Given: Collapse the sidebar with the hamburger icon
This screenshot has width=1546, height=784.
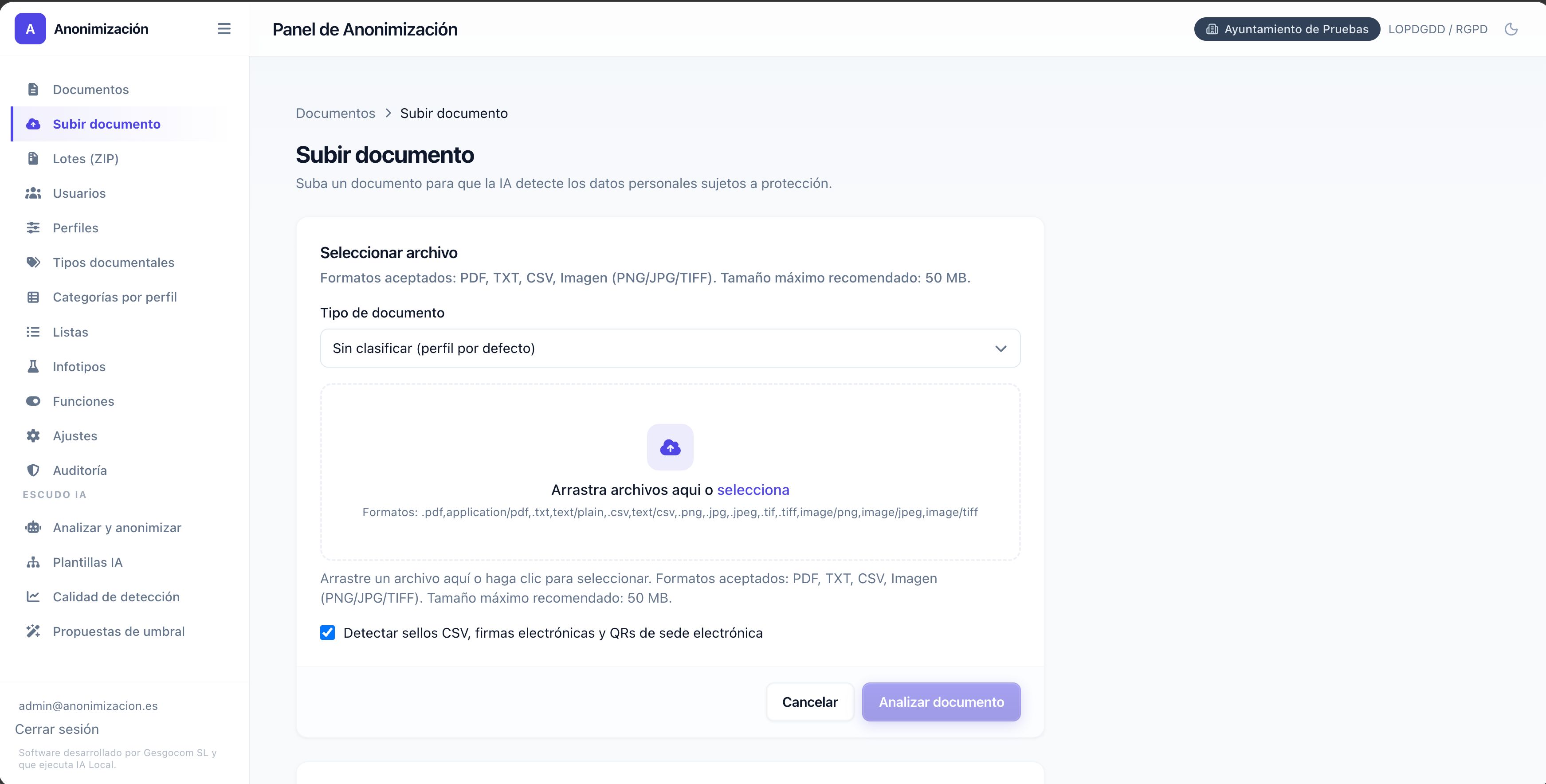Looking at the screenshot, I should [224, 29].
